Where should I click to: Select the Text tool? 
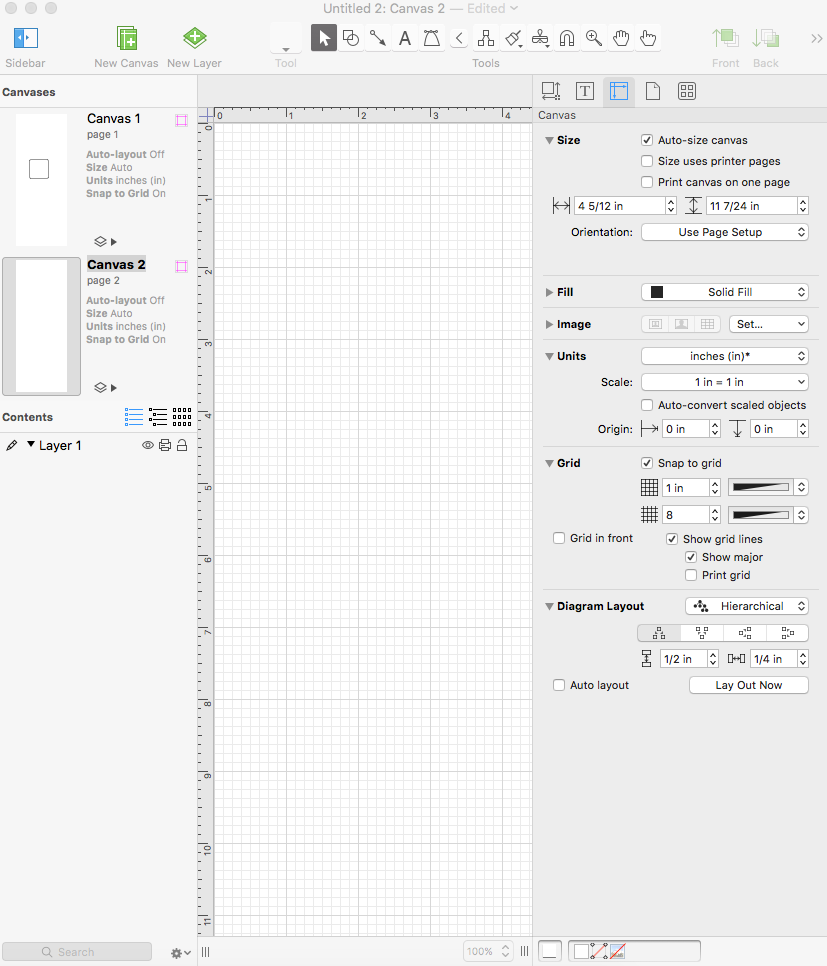coord(405,38)
